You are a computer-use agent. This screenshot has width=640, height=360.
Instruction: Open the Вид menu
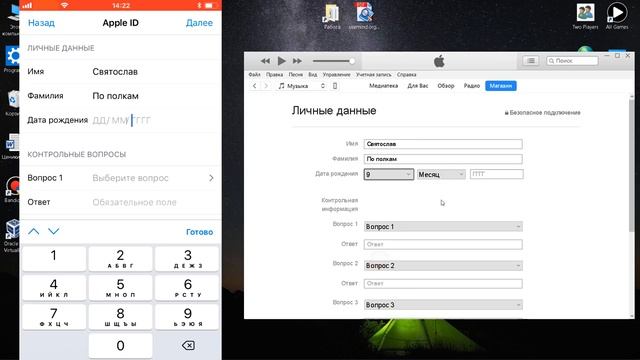pyautogui.click(x=313, y=75)
